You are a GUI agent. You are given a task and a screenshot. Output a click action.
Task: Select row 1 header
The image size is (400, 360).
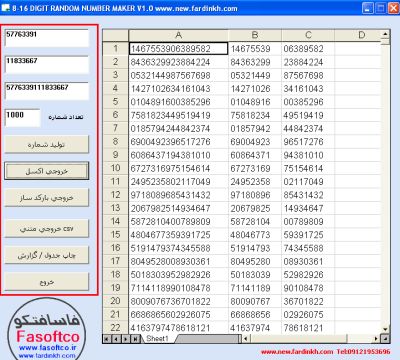tap(115, 48)
